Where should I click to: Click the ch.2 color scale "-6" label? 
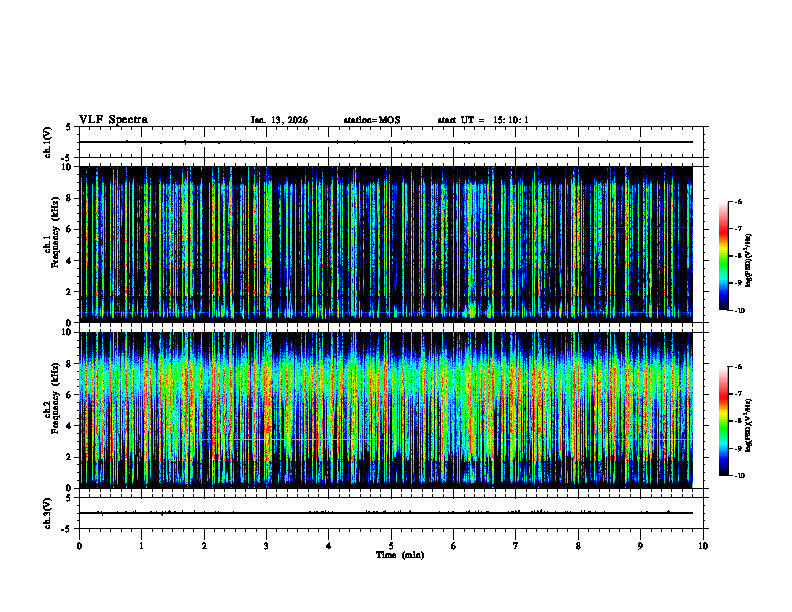[738, 367]
